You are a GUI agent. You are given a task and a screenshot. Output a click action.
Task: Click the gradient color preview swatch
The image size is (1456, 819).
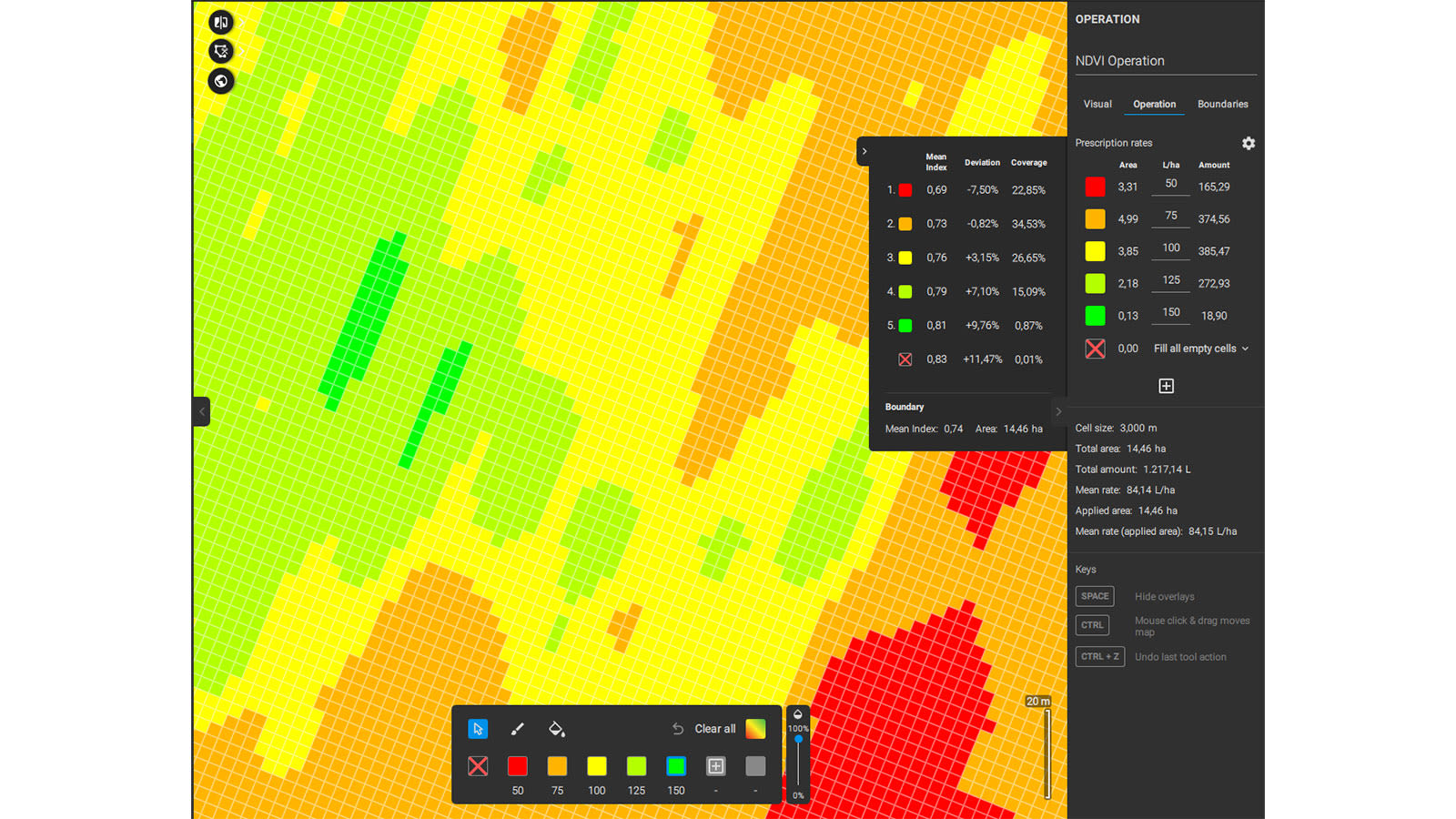point(755,728)
